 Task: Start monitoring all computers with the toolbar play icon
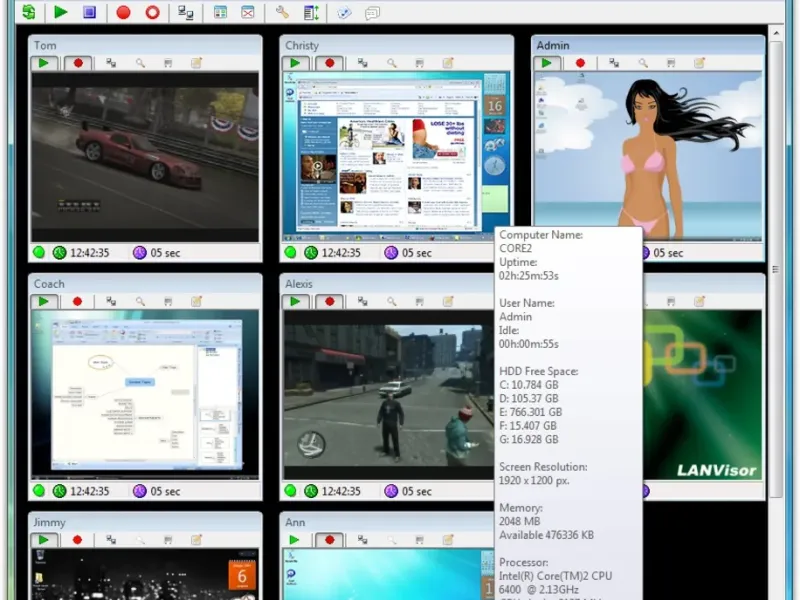(x=61, y=12)
